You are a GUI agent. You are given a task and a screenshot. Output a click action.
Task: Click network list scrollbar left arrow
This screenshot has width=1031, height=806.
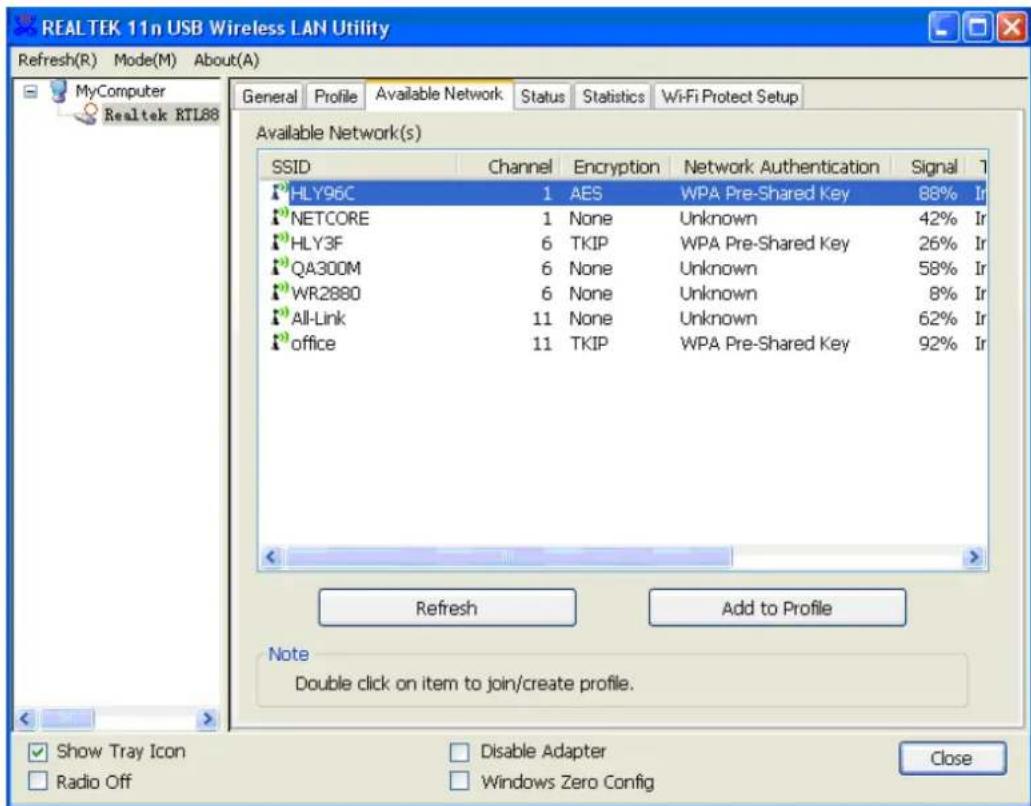270,557
